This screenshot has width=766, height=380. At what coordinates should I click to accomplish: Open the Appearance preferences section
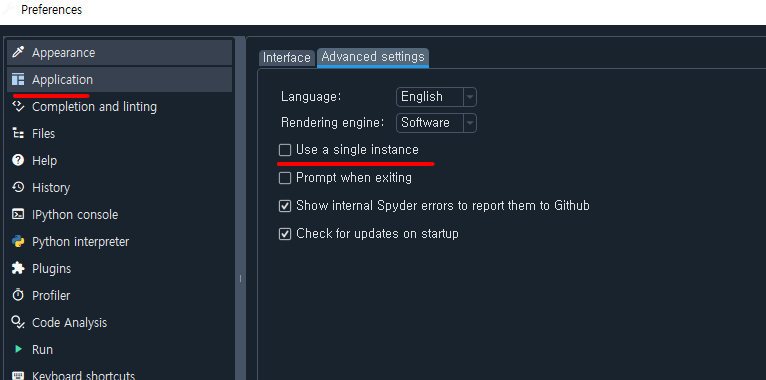click(119, 52)
